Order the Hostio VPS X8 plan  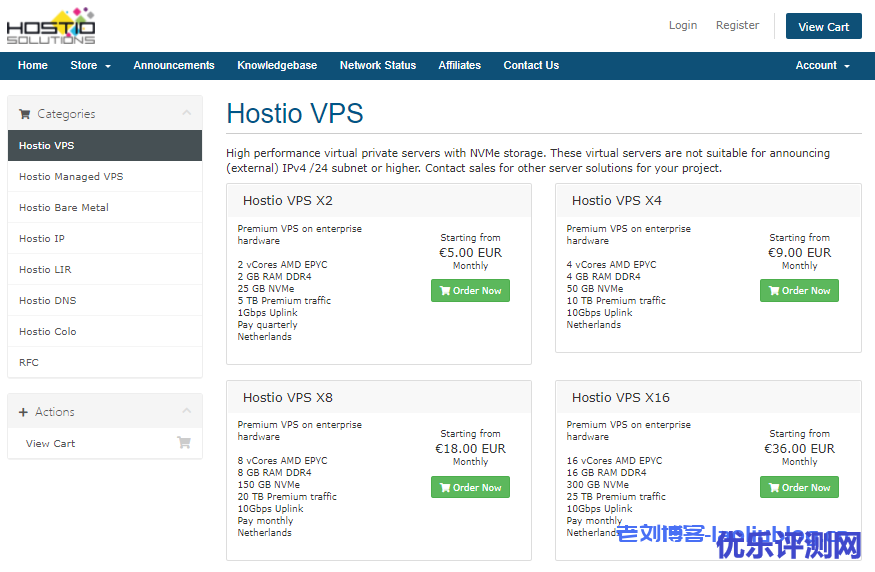[x=470, y=488]
